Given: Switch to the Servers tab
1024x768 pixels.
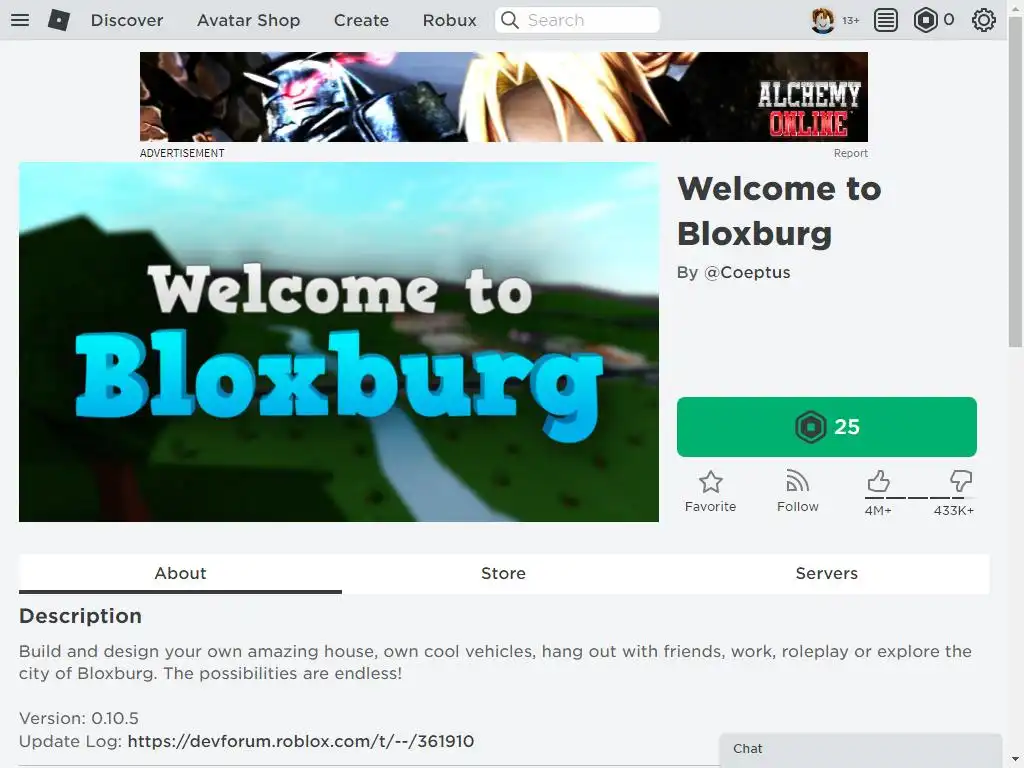Looking at the screenshot, I should [x=827, y=573].
